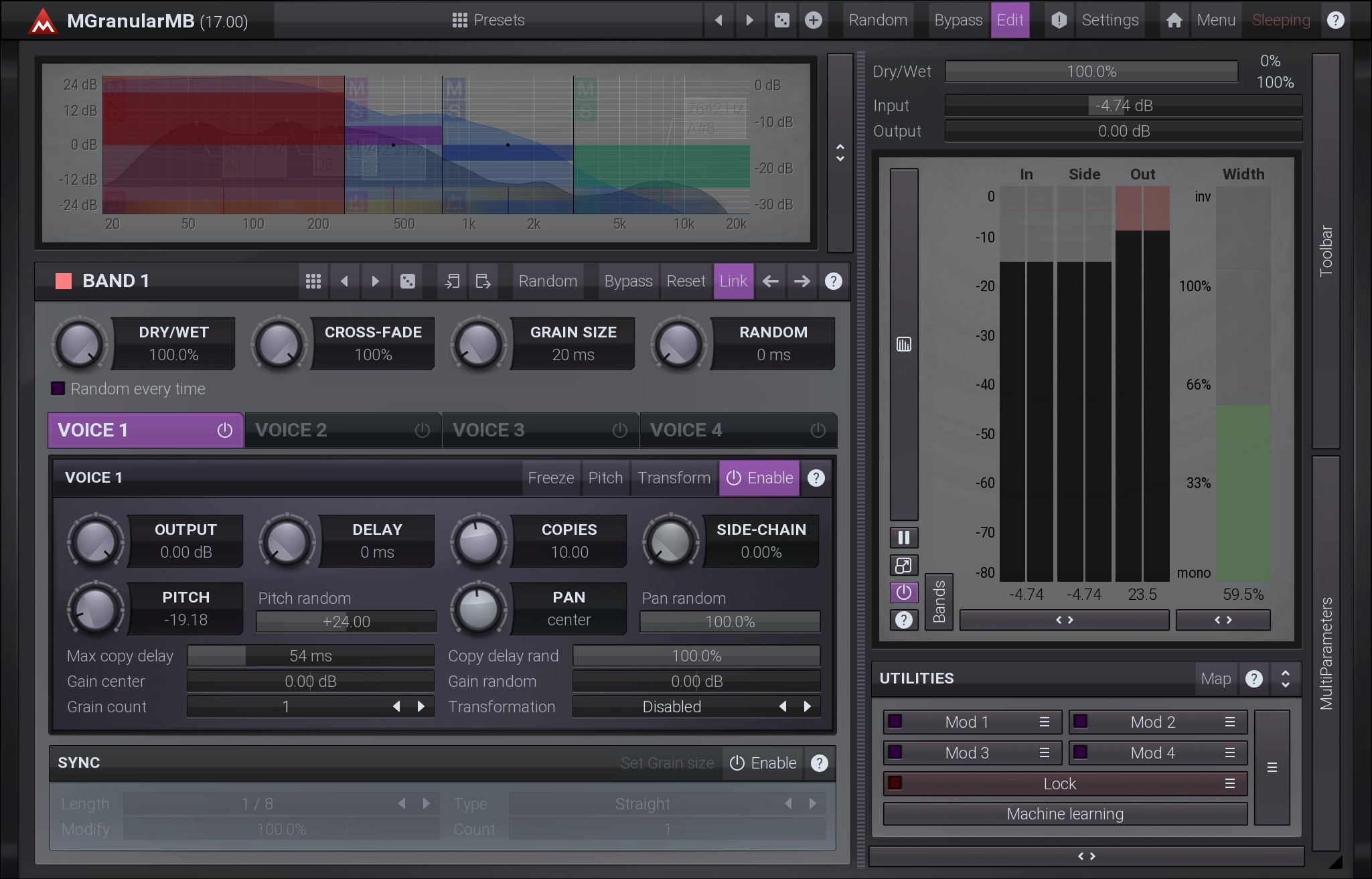Click the Band 1 preset grid icon
Screen dimensions: 1372x879
click(313, 281)
